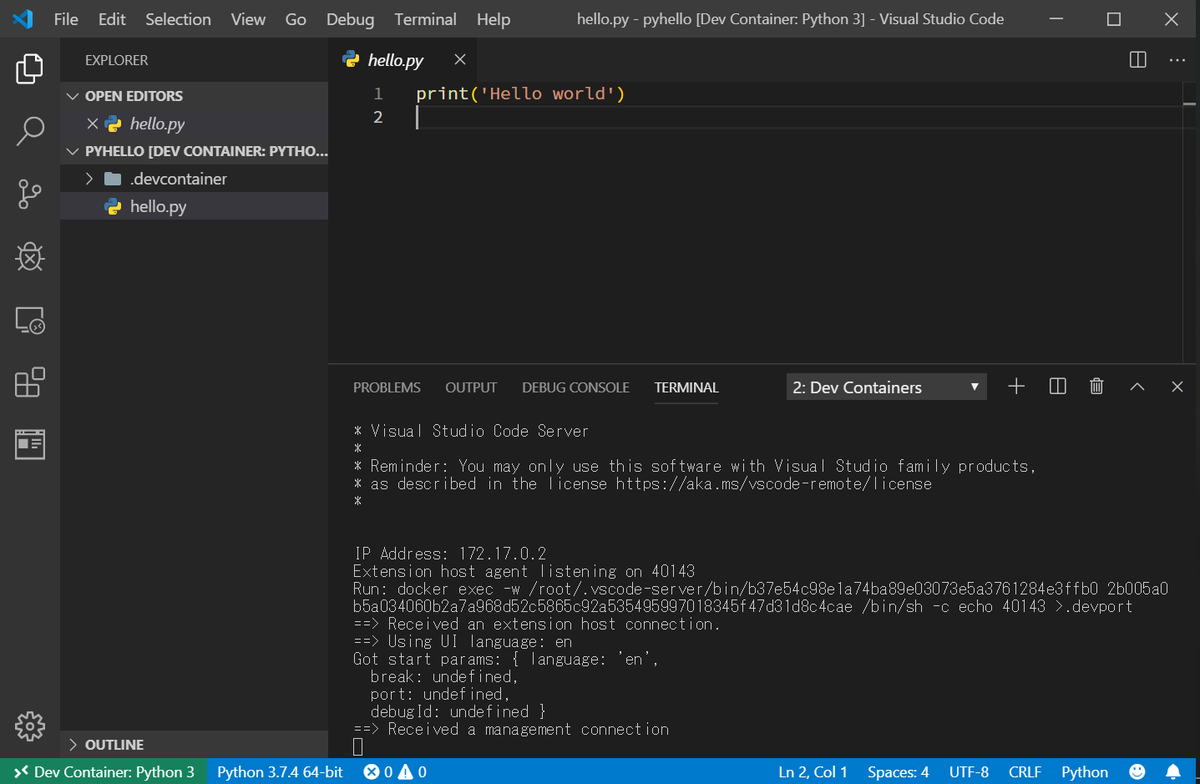This screenshot has height=784, width=1200.
Task: Split the editor to the right
Action: [x=1138, y=60]
